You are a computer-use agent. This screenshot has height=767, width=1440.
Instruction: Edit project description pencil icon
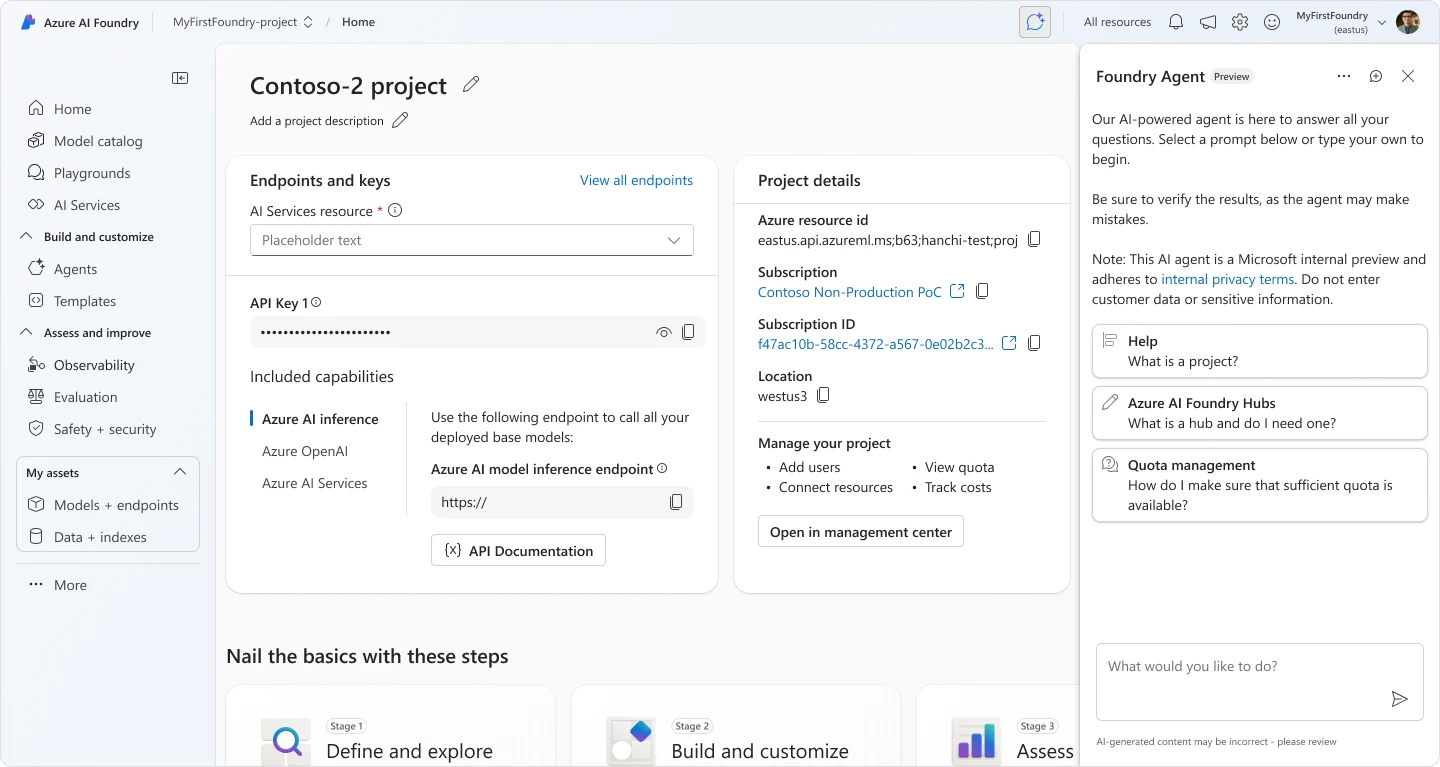click(400, 120)
